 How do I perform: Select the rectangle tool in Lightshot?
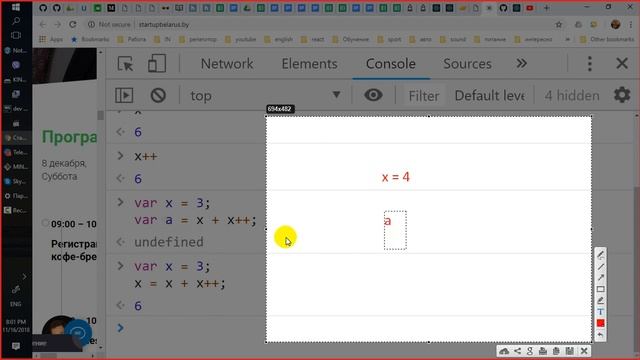(x=600, y=289)
